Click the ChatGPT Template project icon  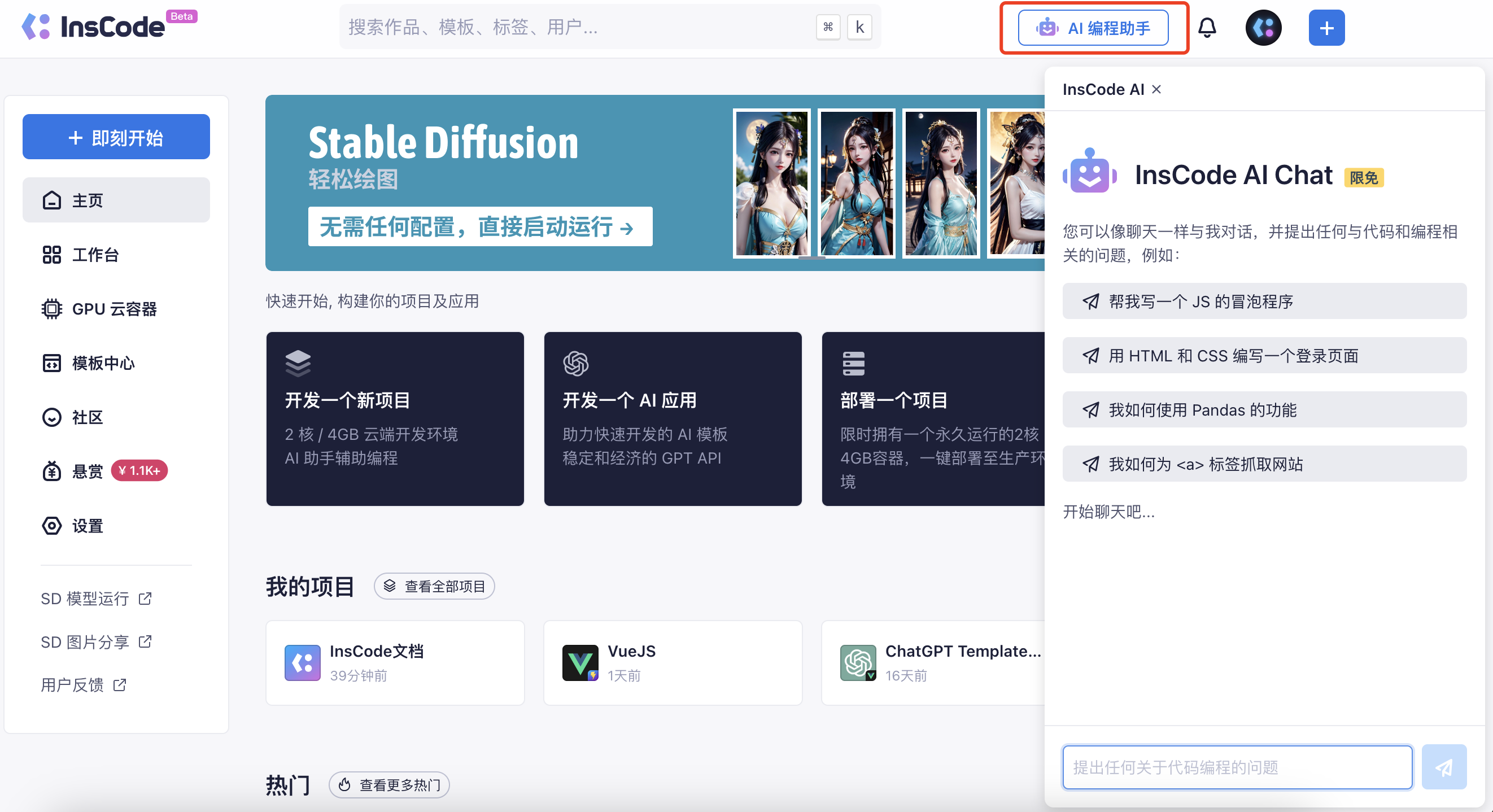point(858,662)
